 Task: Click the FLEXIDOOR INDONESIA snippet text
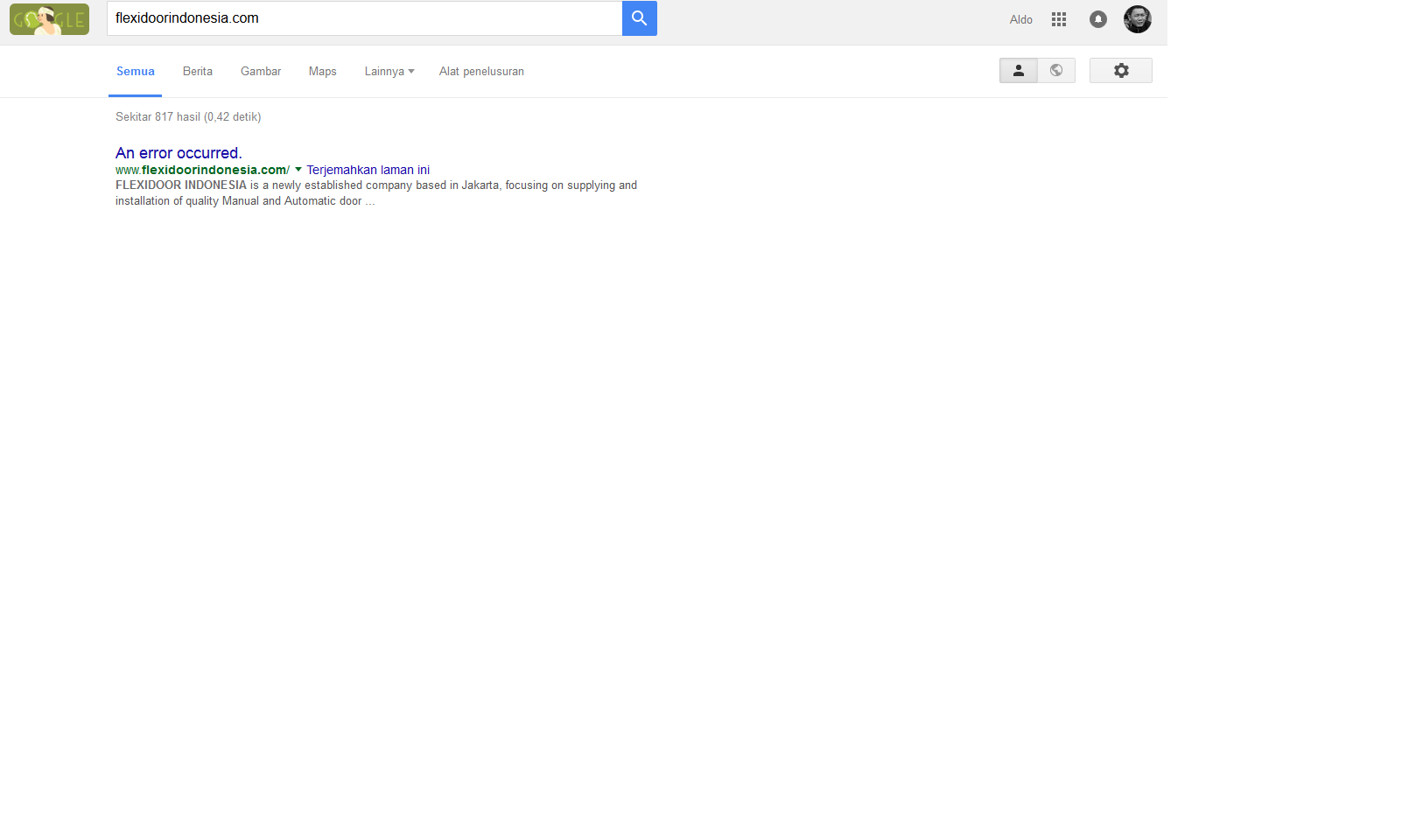coord(376,193)
